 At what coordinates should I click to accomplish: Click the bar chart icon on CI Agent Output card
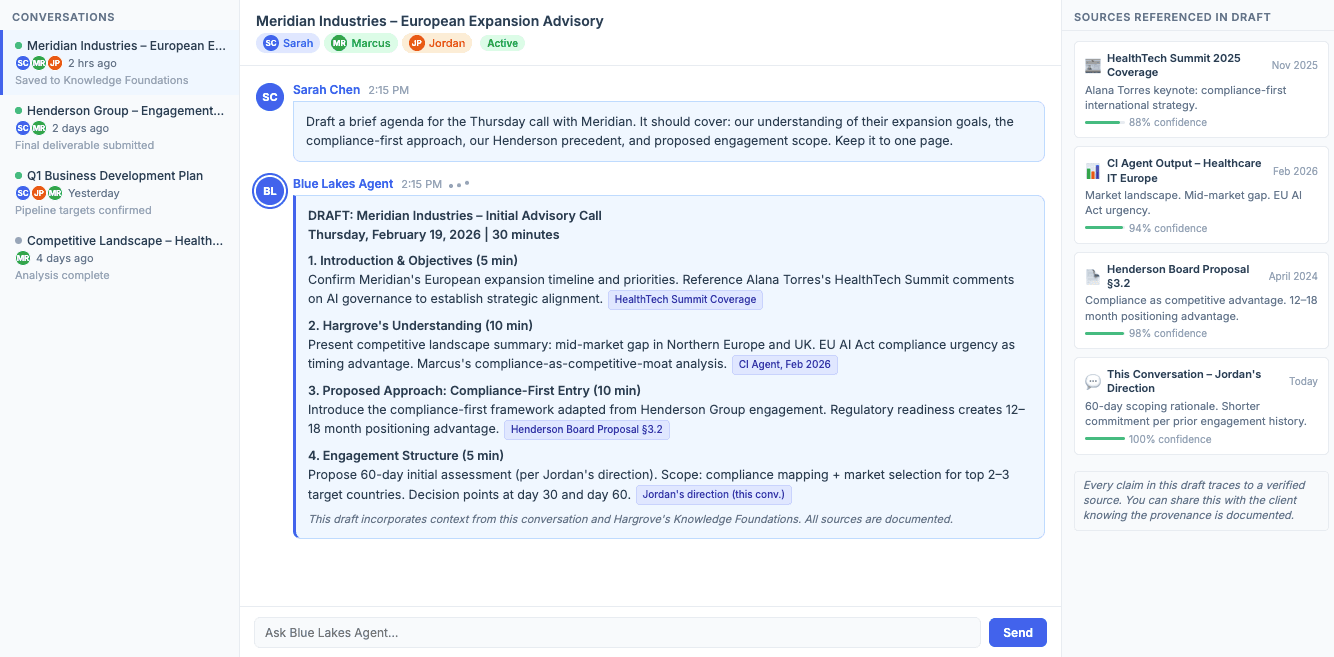1093,169
